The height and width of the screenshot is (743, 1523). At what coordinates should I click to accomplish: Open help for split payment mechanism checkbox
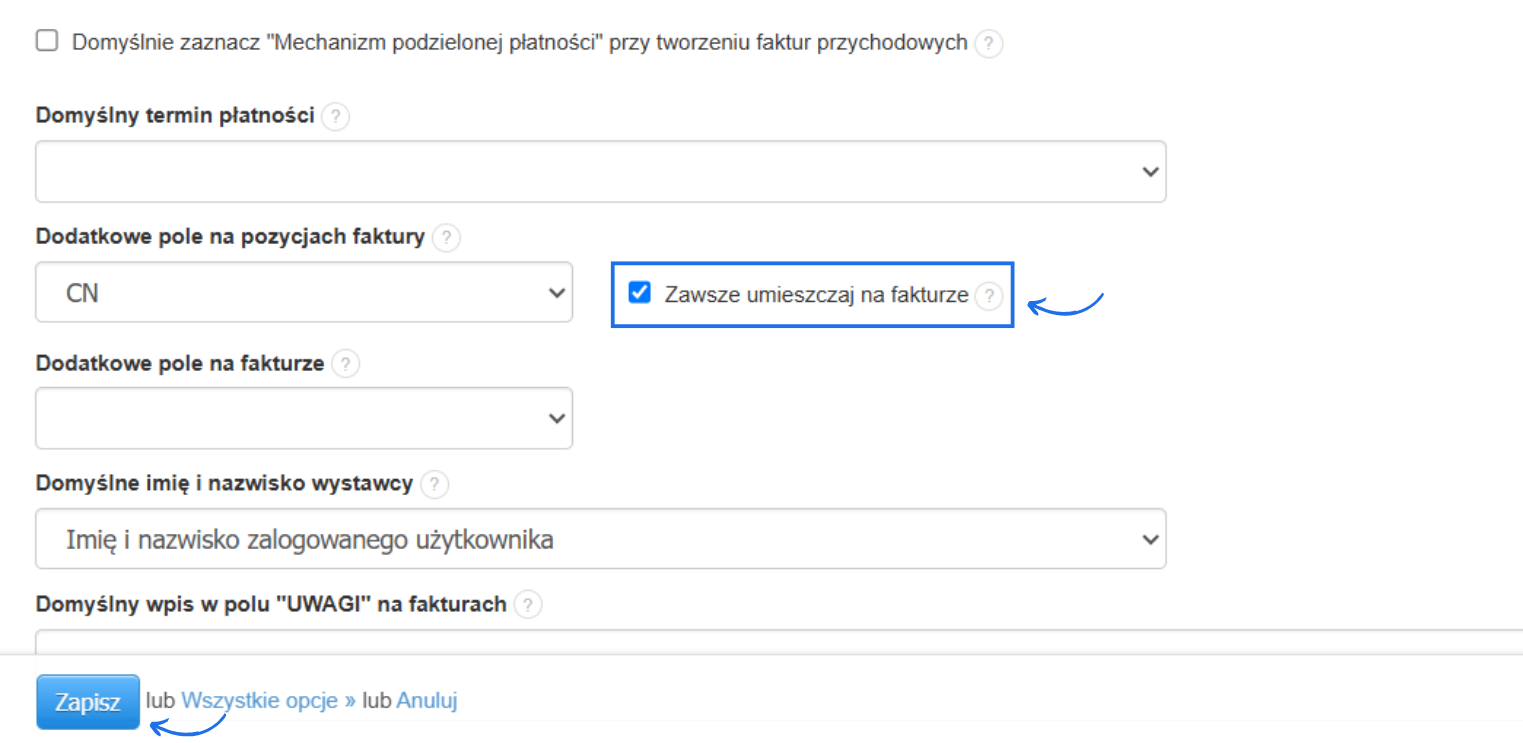click(988, 43)
